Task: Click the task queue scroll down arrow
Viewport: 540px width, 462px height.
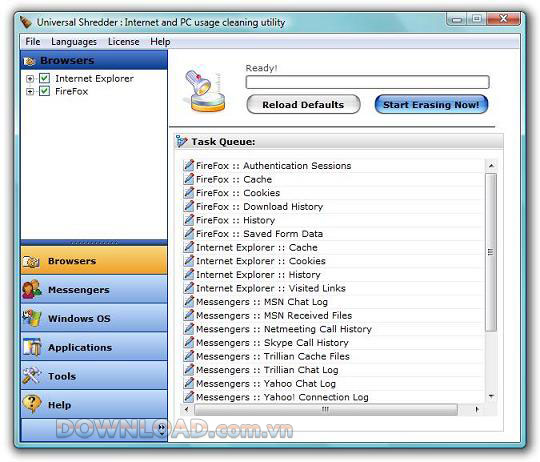Action: click(491, 396)
